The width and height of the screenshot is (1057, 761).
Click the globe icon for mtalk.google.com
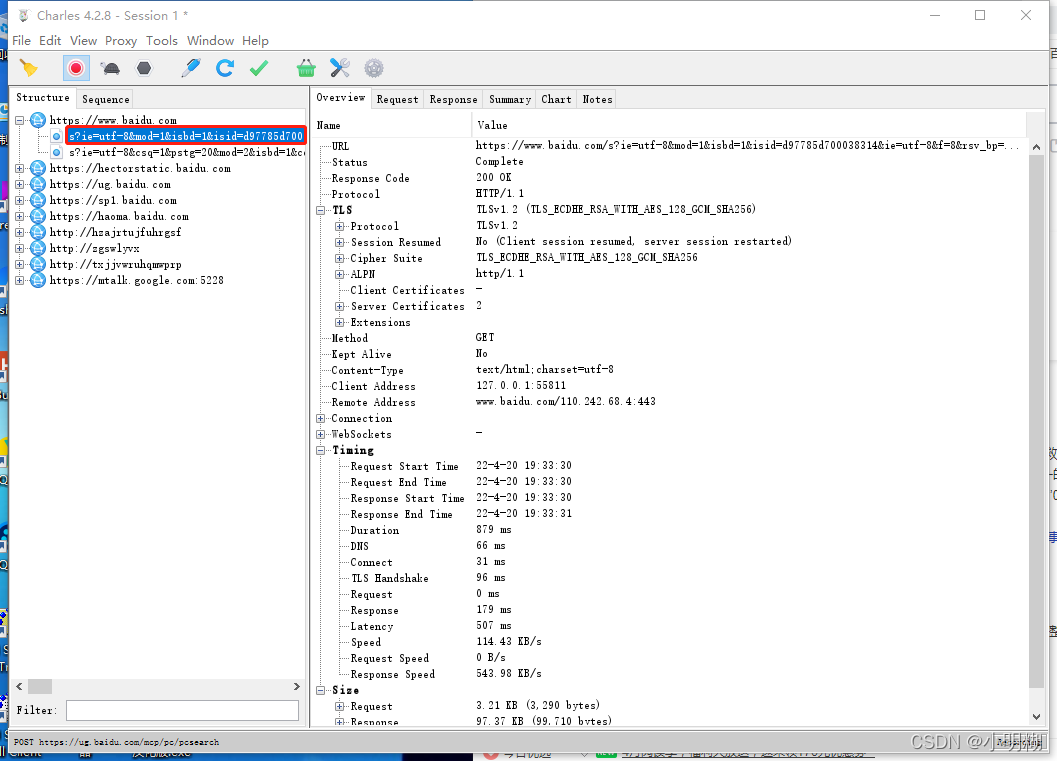click(x=38, y=280)
